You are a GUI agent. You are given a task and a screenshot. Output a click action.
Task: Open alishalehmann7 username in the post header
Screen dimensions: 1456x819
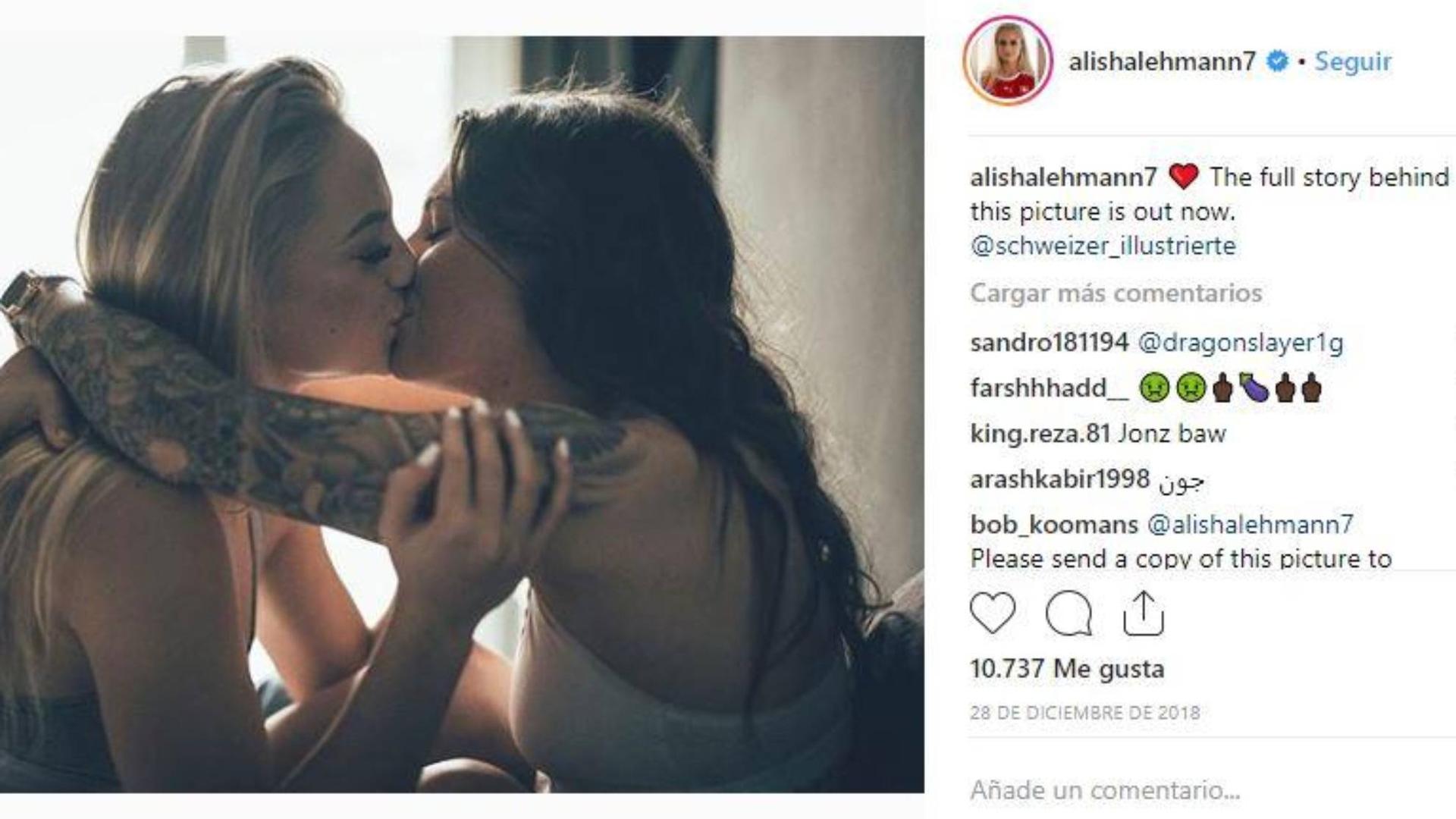(x=1162, y=61)
